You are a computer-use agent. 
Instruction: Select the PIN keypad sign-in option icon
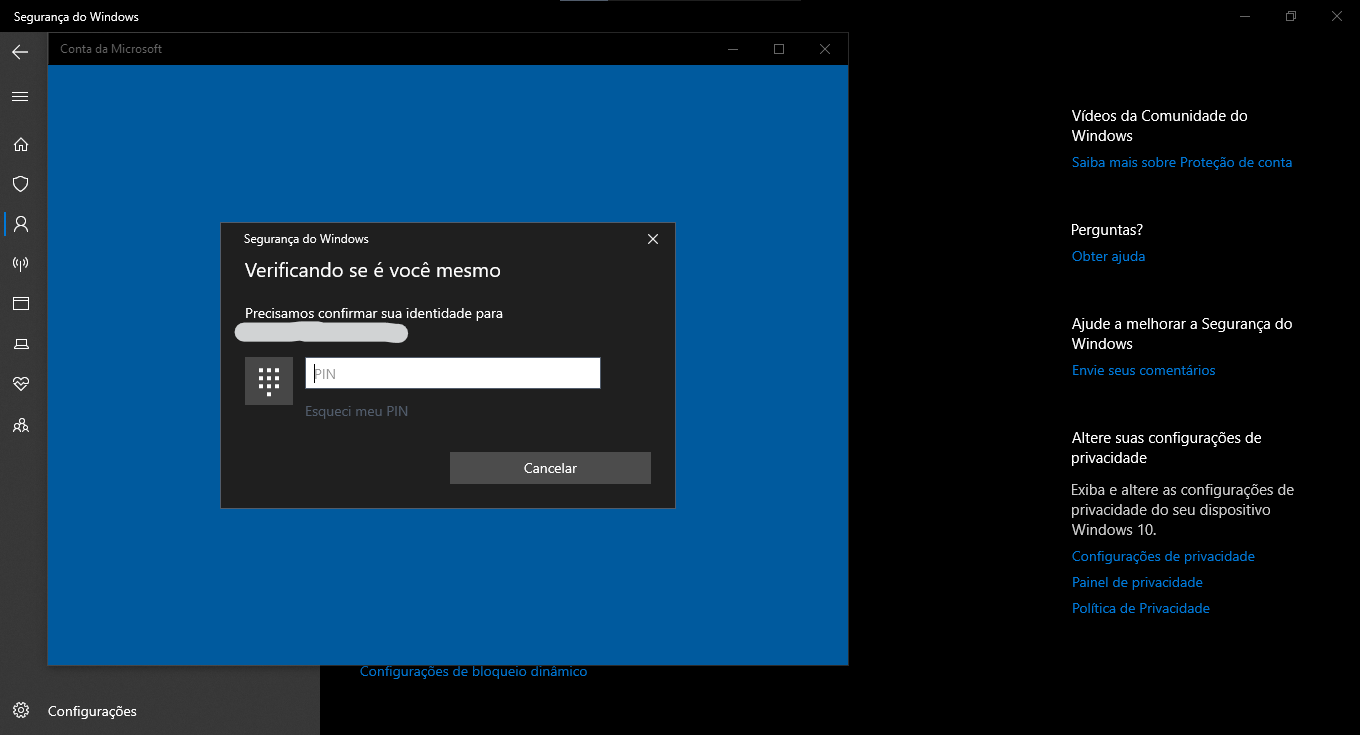[x=269, y=381]
